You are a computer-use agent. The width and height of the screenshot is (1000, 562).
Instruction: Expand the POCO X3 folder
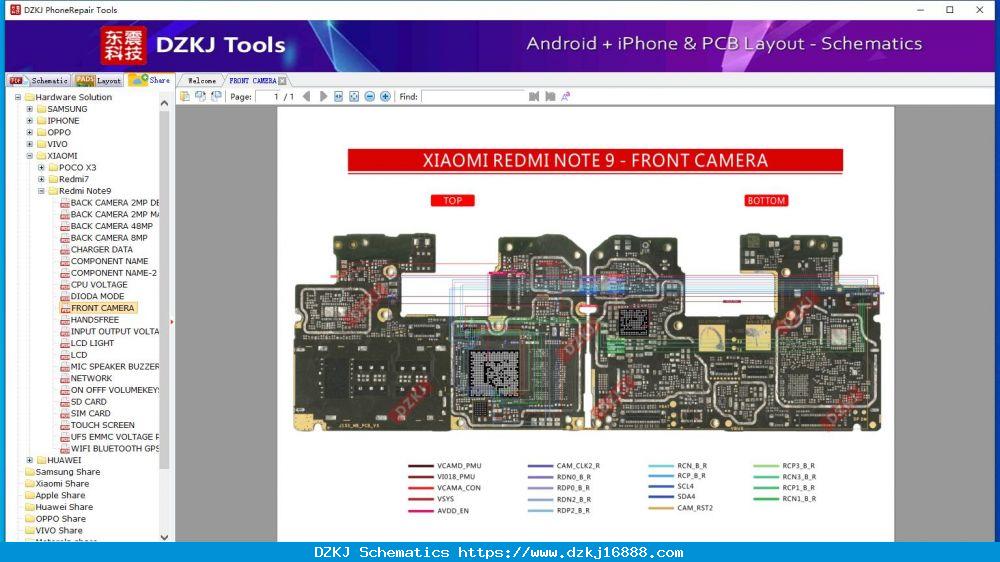coord(41,168)
